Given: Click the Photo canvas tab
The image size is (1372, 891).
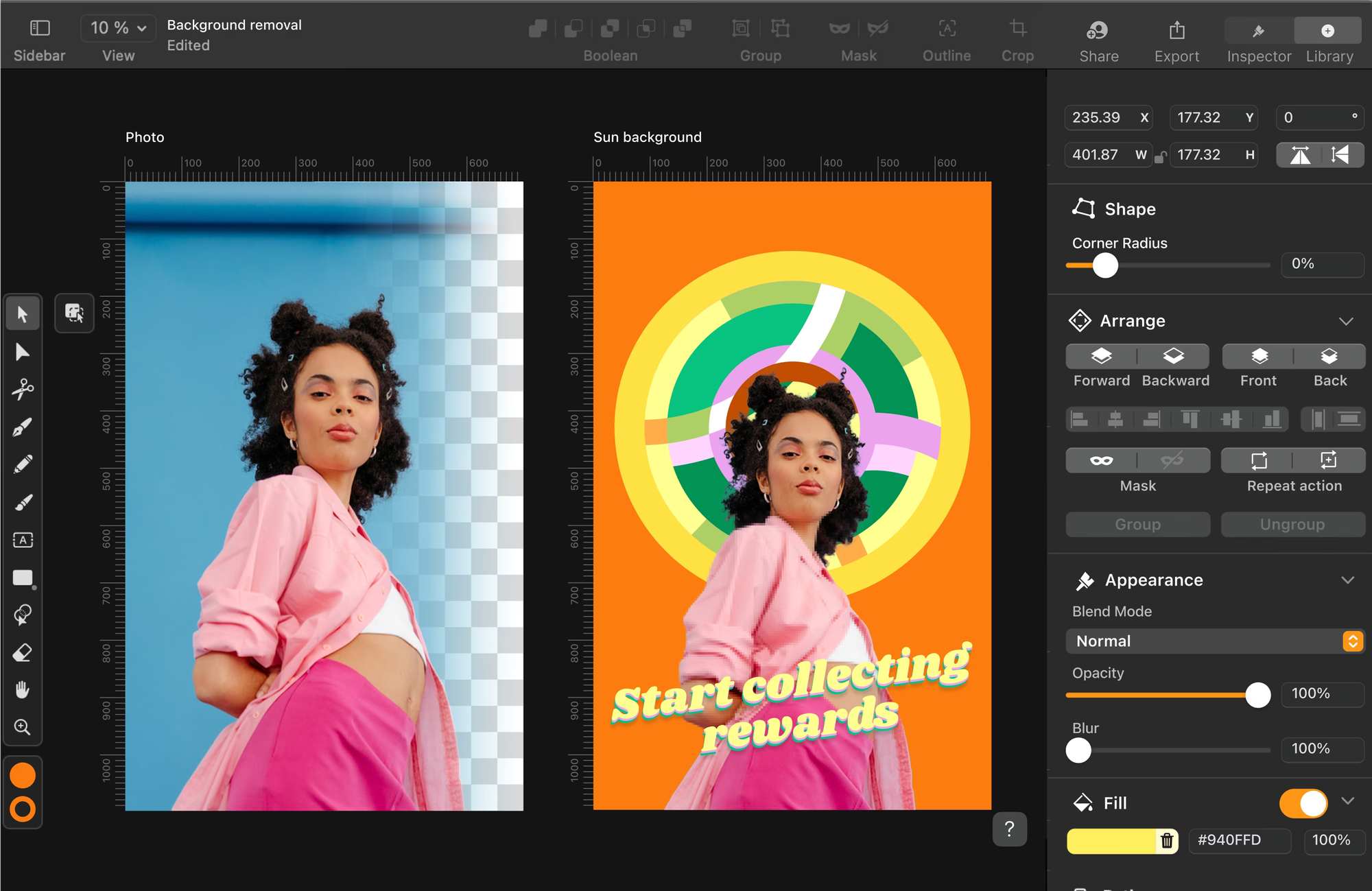Looking at the screenshot, I should [144, 135].
